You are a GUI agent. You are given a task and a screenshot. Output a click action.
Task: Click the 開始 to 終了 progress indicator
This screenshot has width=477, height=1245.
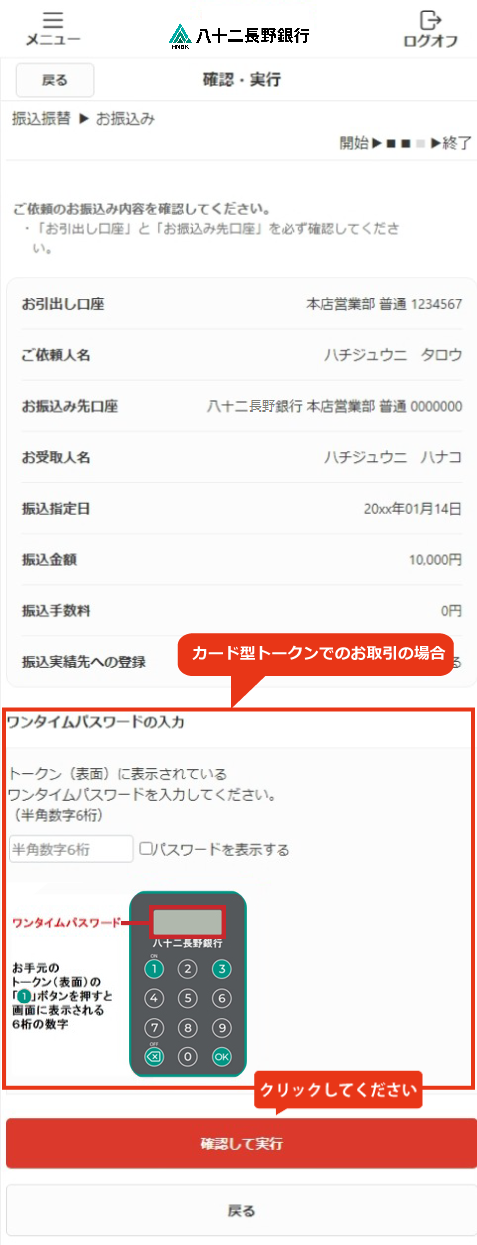(405, 143)
